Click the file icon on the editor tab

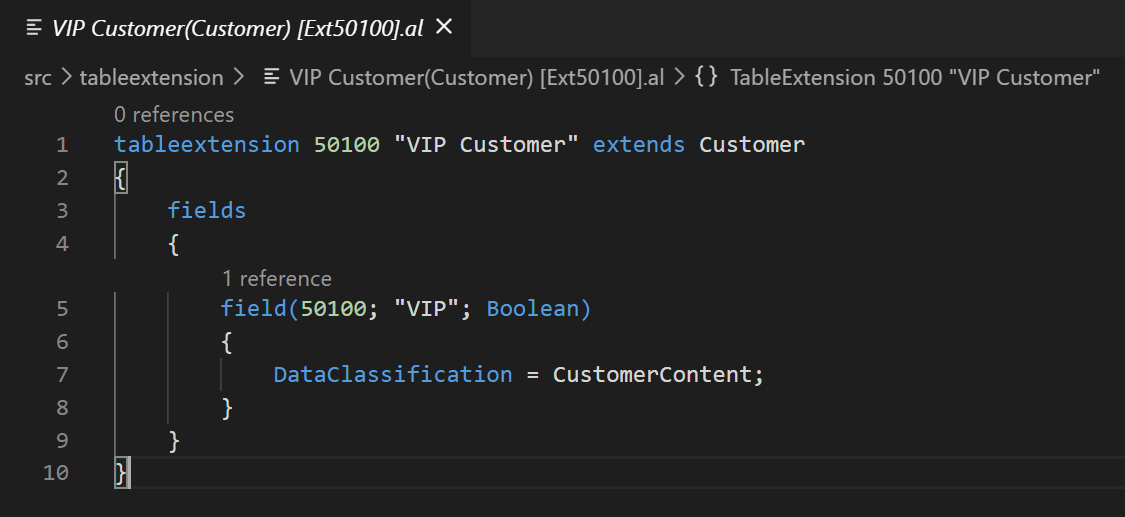[34, 28]
